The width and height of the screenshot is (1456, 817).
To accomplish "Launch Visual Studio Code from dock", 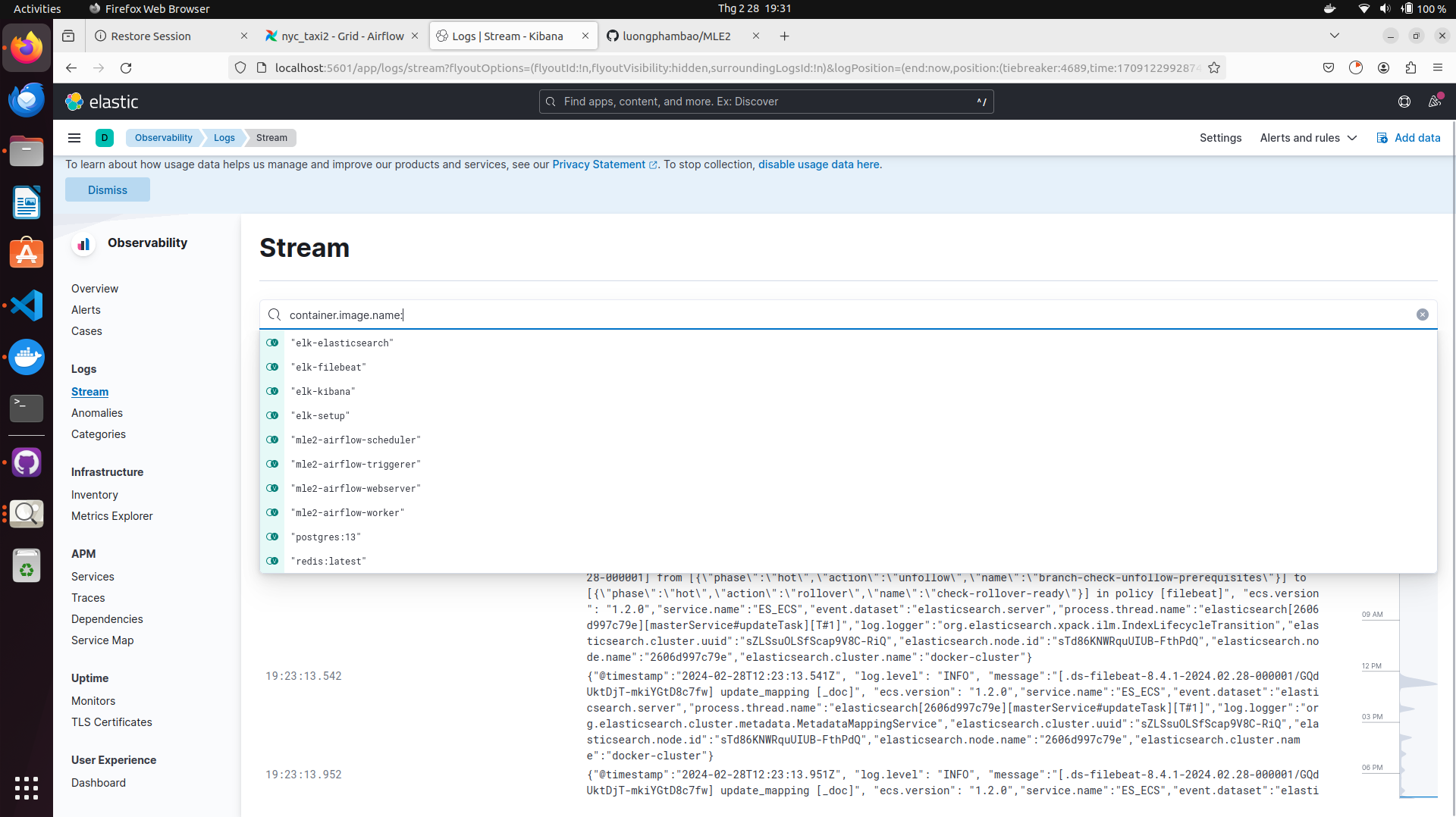I will pos(27,305).
